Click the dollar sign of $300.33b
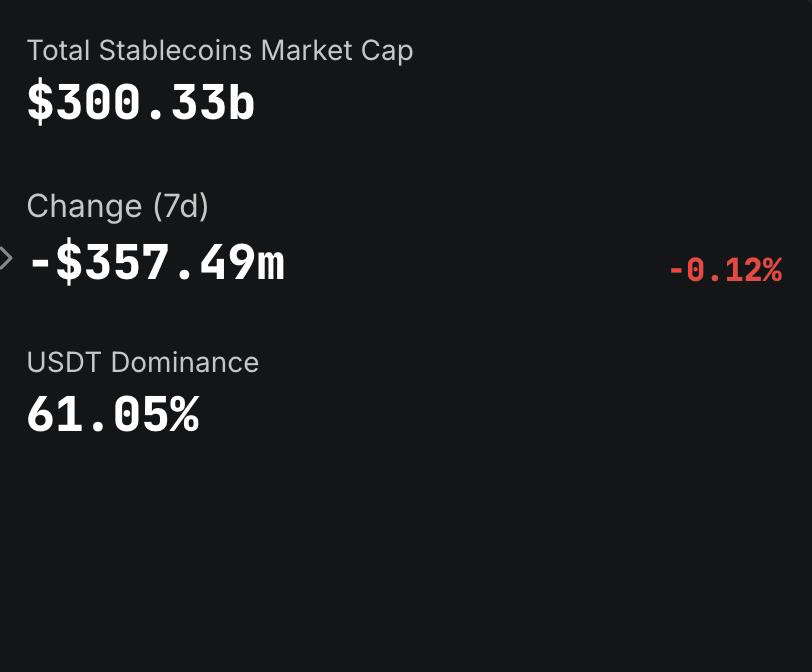812x672 pixels. pos(40,102)
